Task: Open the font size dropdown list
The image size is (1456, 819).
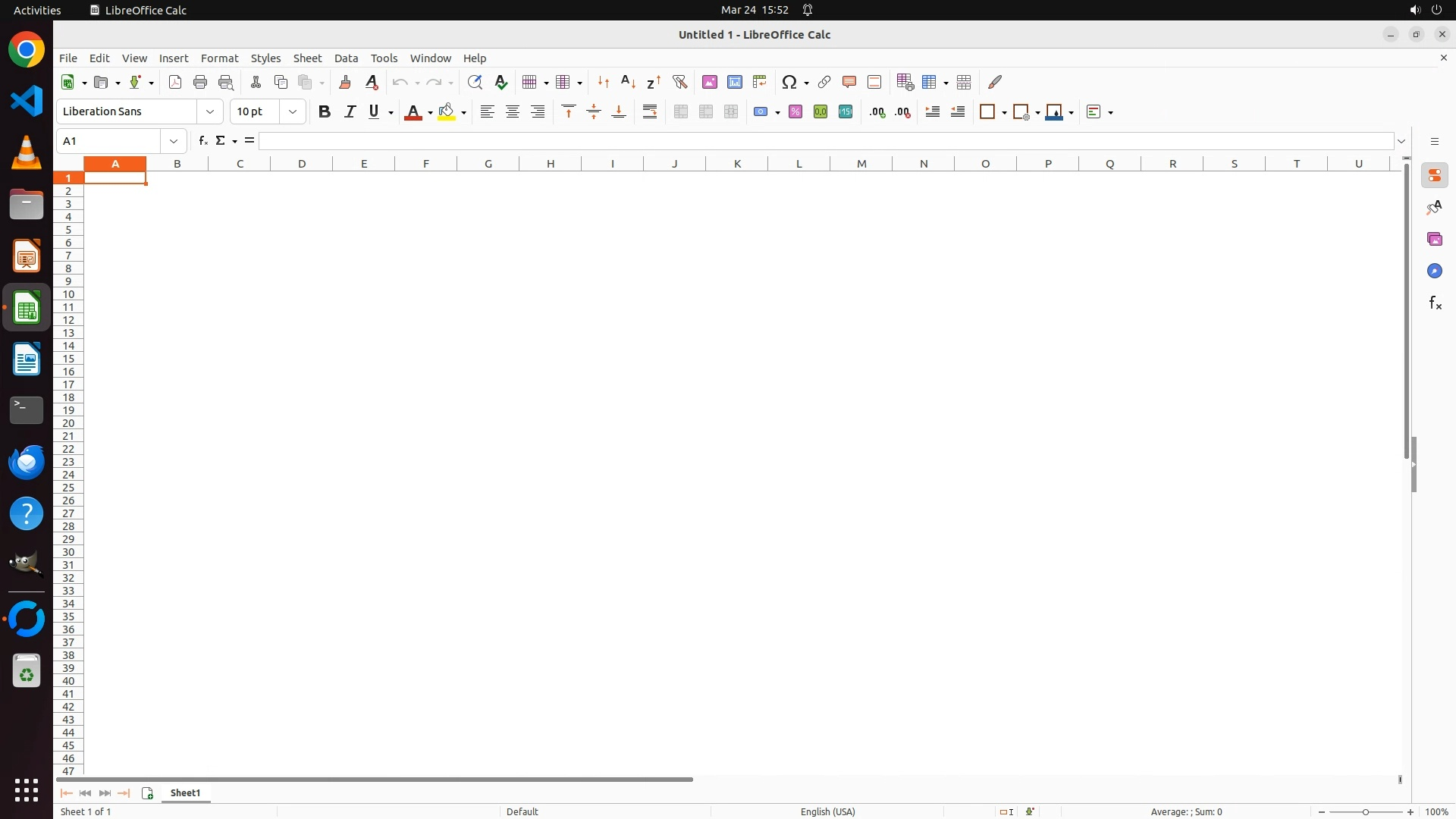Action: tap(293, 111)
